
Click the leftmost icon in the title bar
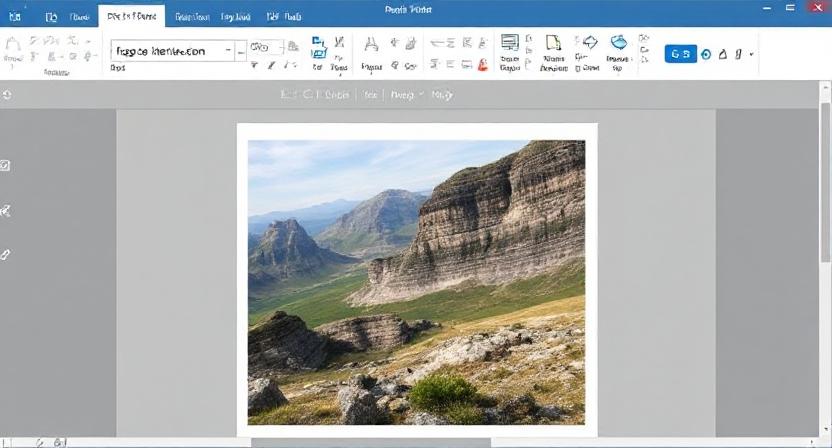tap(15, 16)
